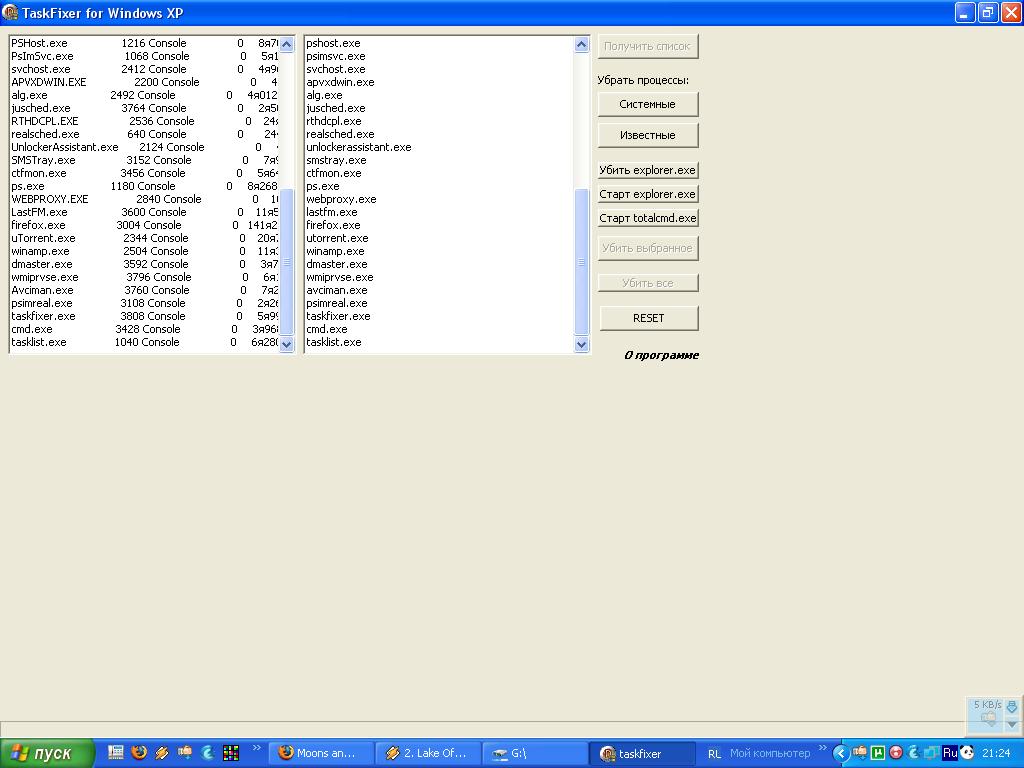This screenshot has width=1024, height=768.
Task: Click the panda icon in system tray
Action: 967,753
